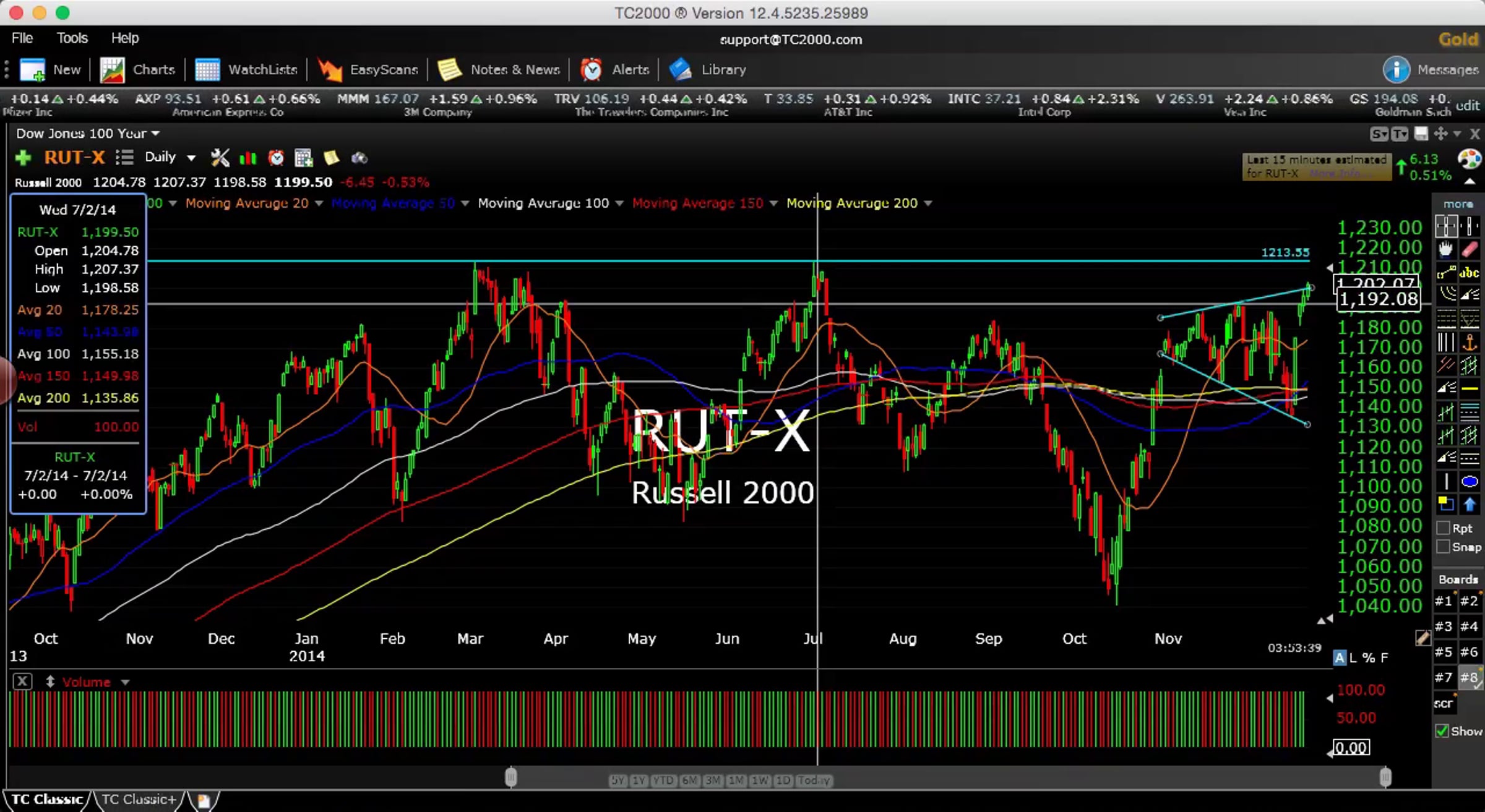Viewport: 1485px width, 812px height.
Task: Switch to the TC Classic tab
Action: click(x=47, y=800)
